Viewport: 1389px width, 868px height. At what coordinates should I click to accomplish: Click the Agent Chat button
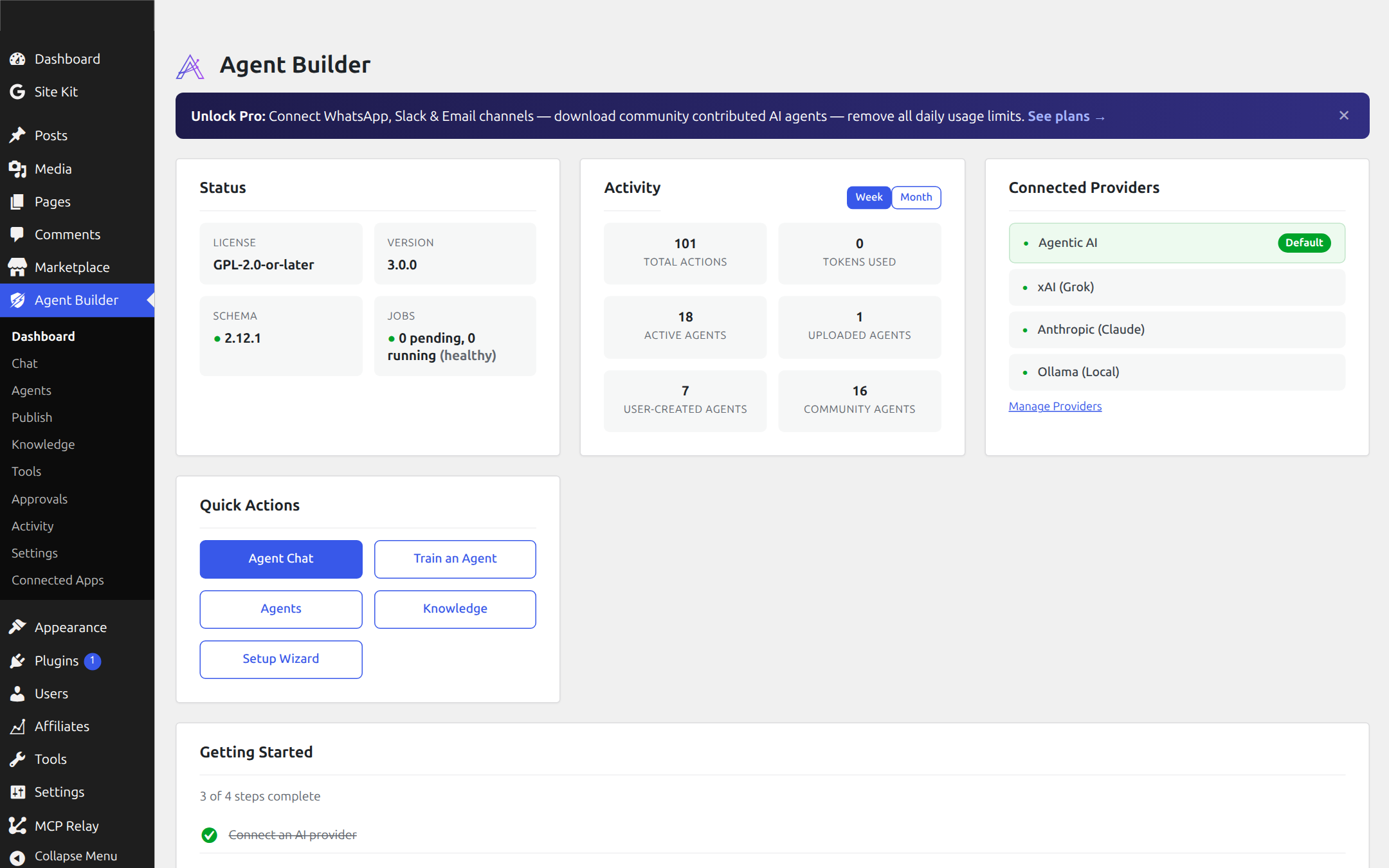281,559
